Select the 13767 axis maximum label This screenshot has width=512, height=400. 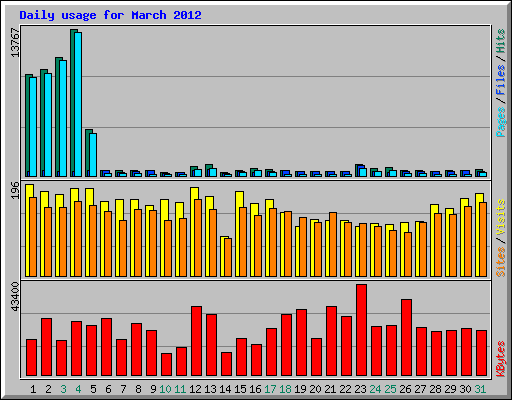15,42
